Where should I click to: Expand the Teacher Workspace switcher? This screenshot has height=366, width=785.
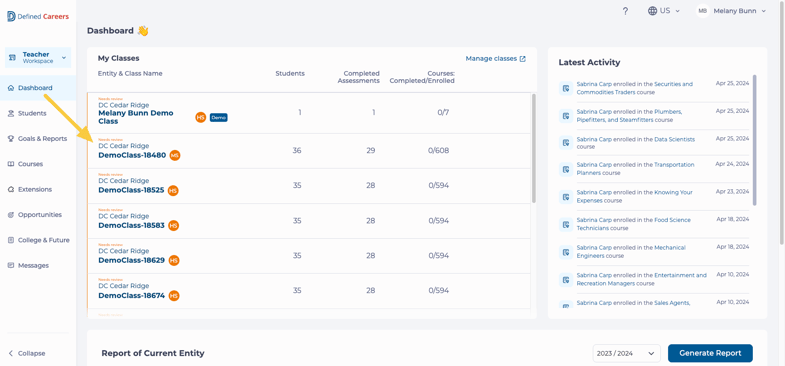(38, 58)
